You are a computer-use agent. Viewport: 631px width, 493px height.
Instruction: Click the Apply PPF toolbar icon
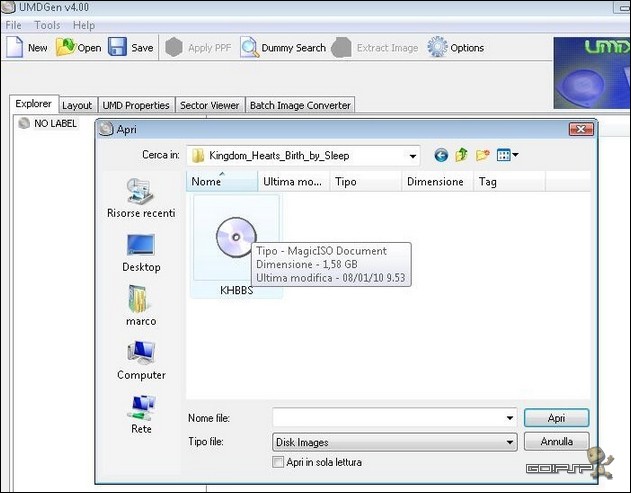(x=174, y=47)
